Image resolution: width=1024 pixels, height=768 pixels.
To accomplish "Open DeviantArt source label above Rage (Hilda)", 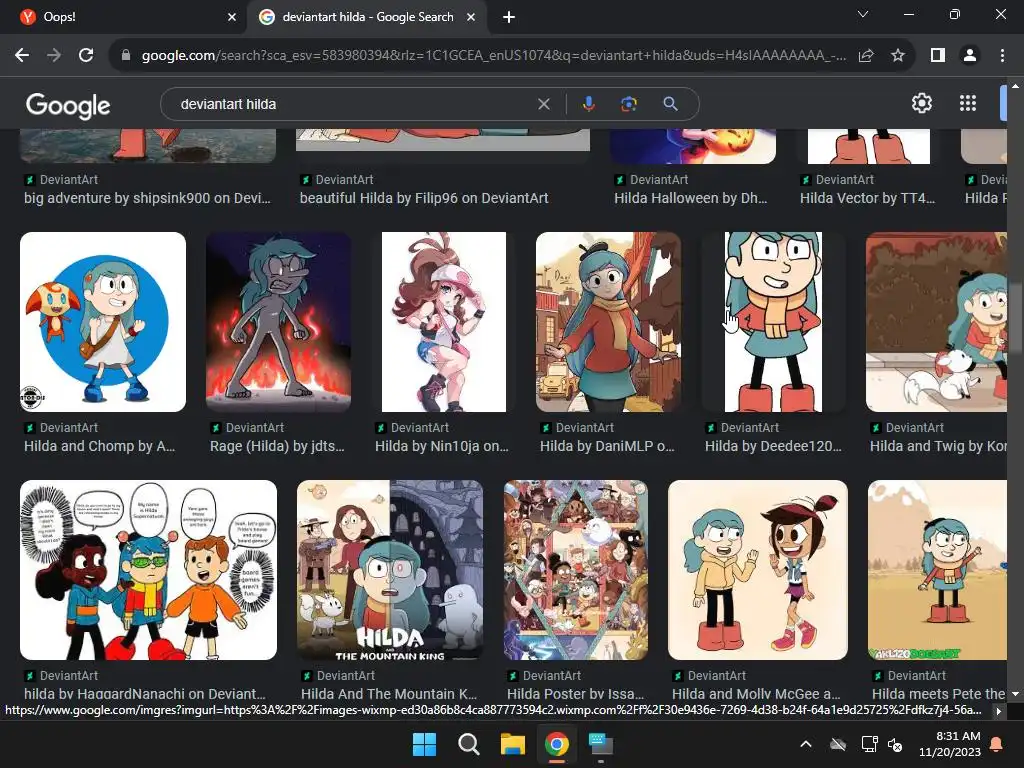I will click(247, 428).
